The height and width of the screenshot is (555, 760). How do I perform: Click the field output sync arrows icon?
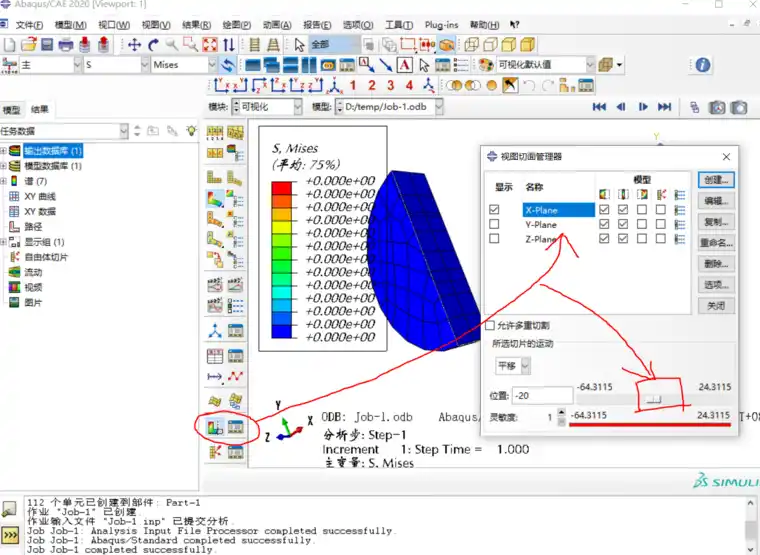pyautogui.click(x=227, y=64)
